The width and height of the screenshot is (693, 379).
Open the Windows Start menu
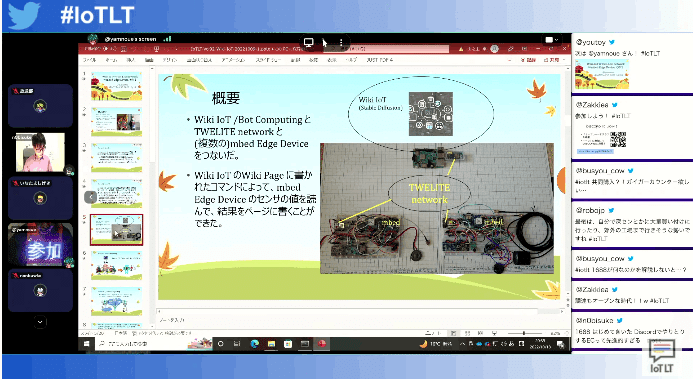pos(87,344)
